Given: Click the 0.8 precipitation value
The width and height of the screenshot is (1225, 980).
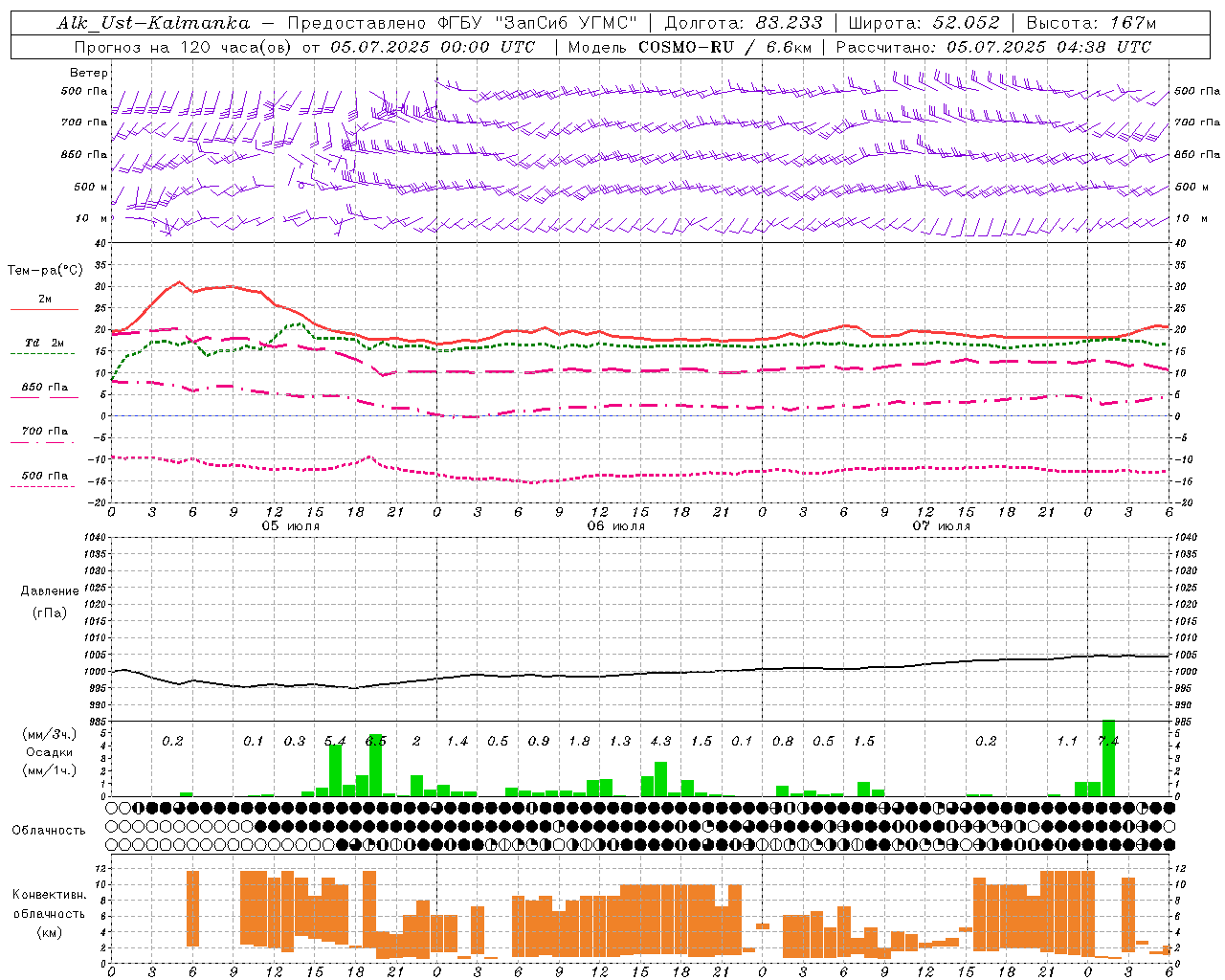Looking at the screenshot, I should point(783,741).
